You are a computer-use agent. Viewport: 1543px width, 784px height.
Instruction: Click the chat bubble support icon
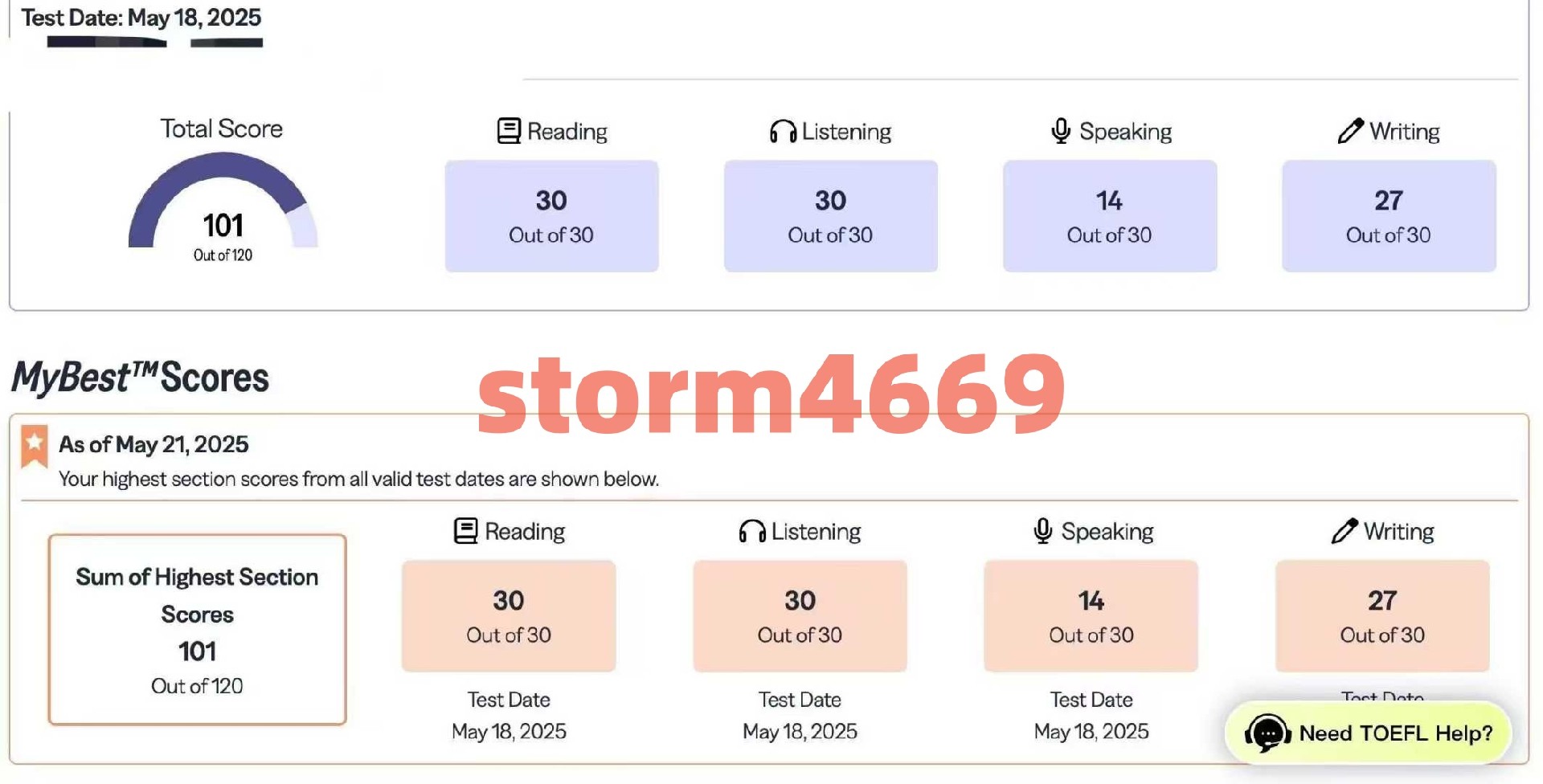1267,733
